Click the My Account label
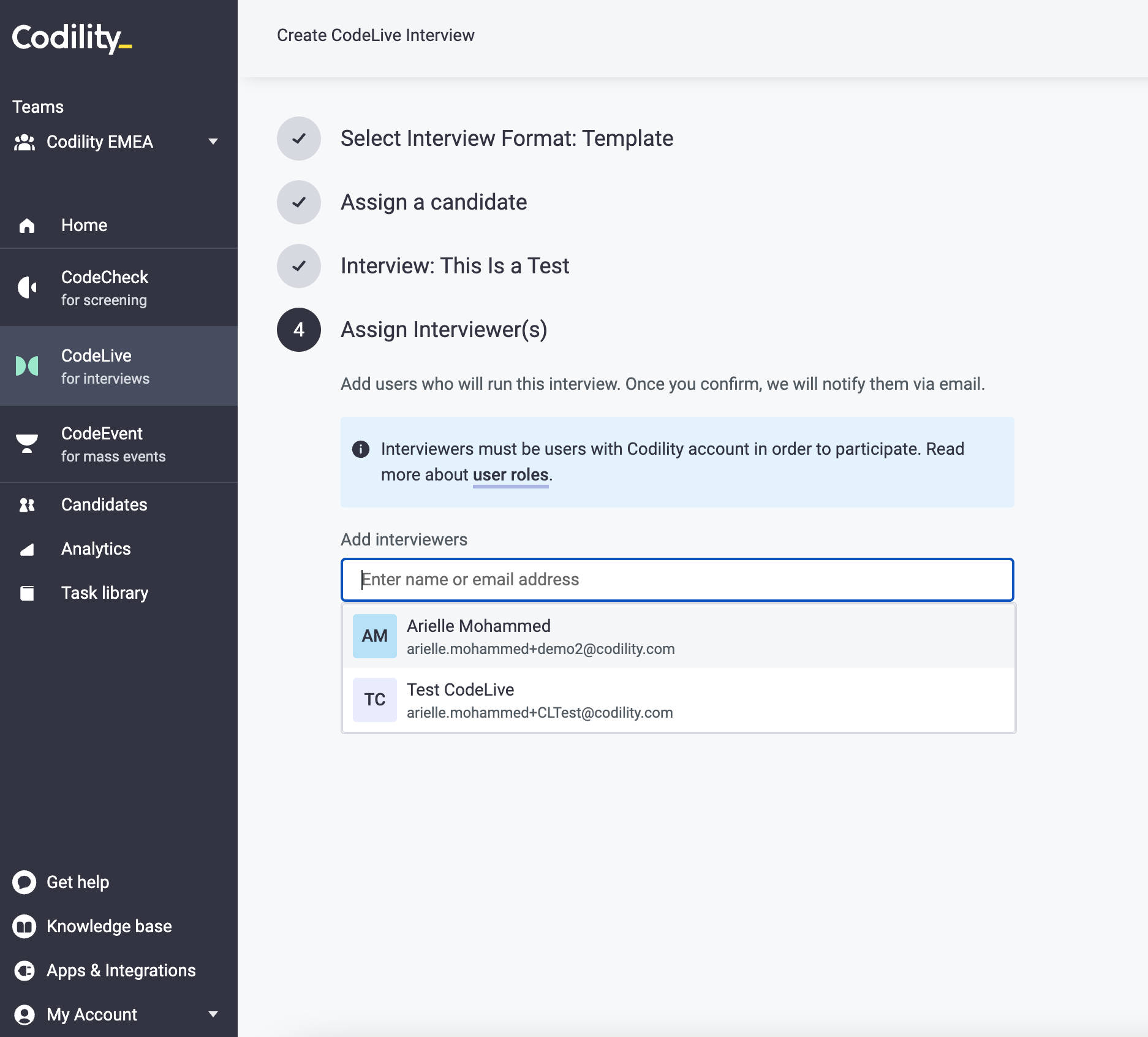This screenshot has height=1037, width=1148. (x=92, y=1015)
